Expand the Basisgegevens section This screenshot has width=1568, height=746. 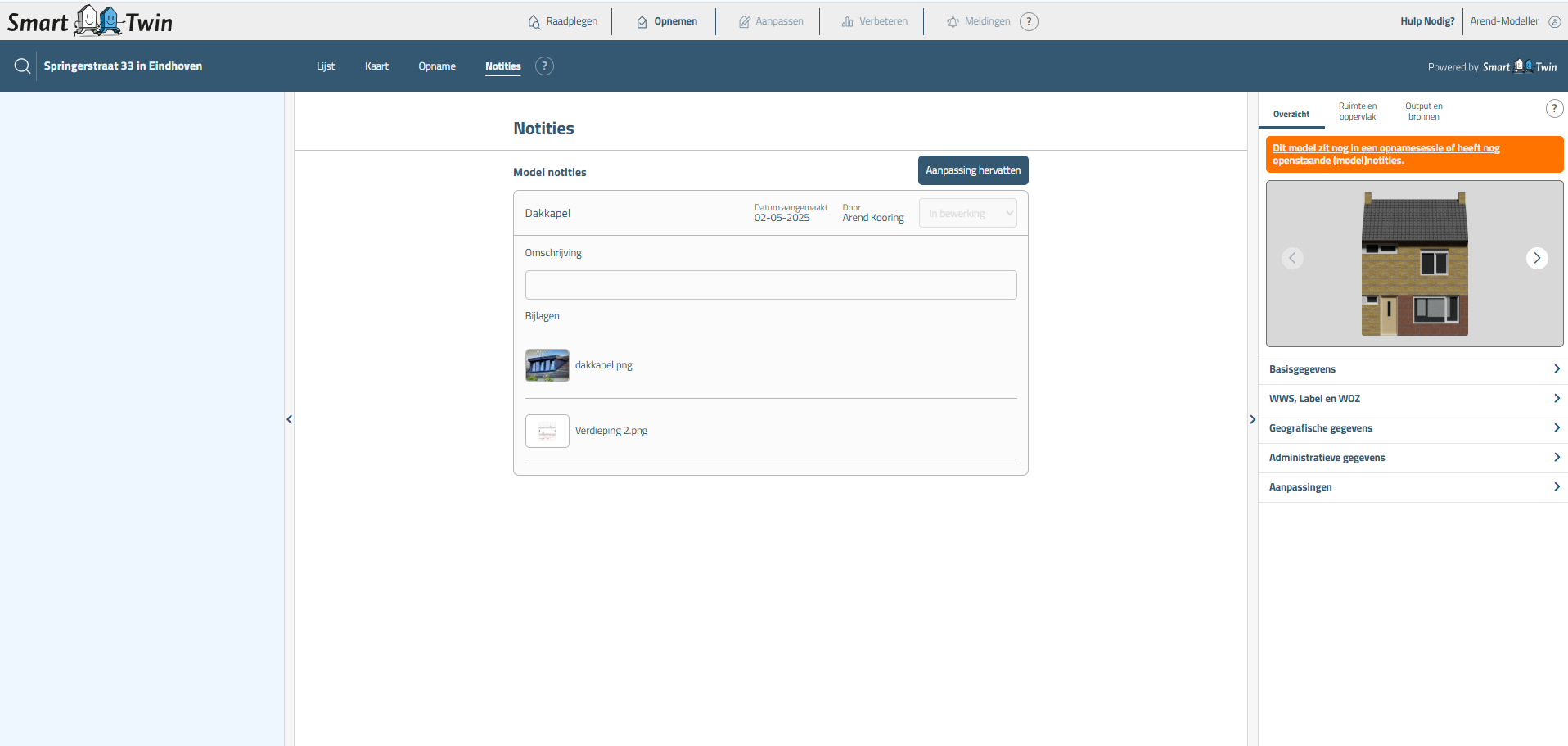1413,369
